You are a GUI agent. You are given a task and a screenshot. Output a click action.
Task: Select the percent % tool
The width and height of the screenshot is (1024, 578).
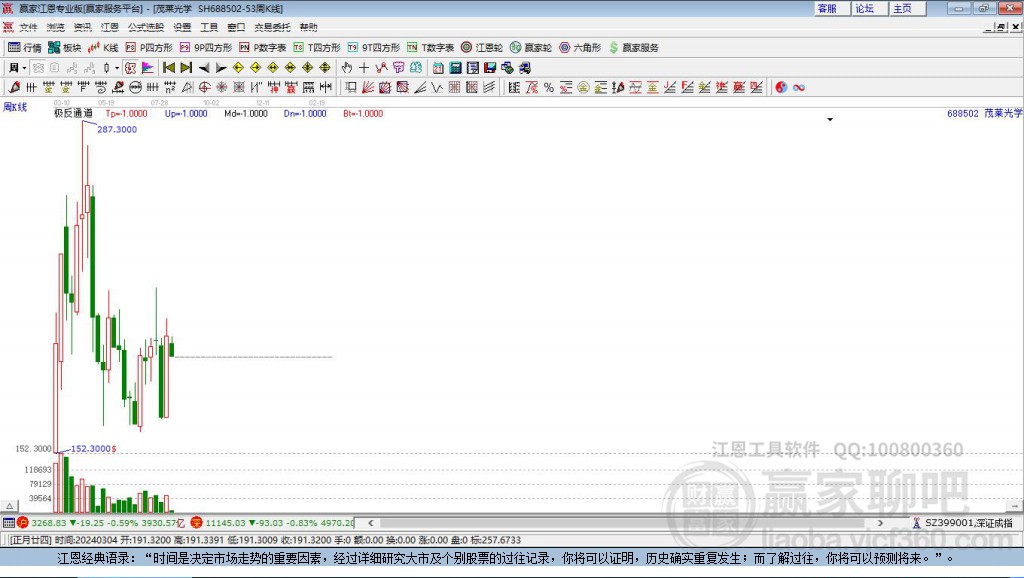click(x=549, y=88)
